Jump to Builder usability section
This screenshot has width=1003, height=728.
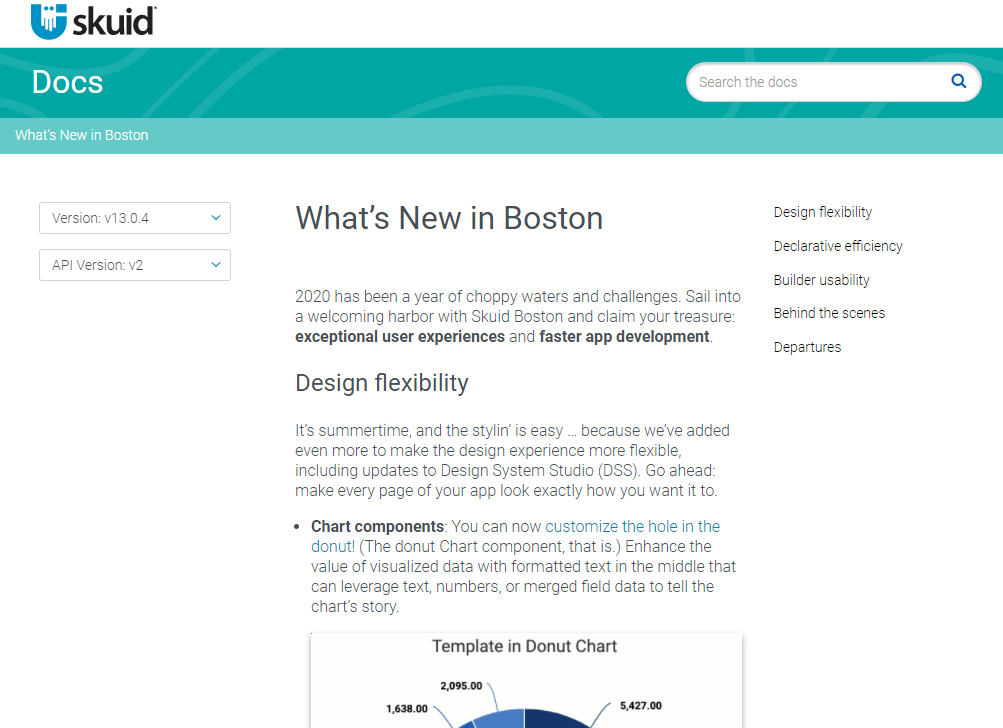pyautogui.click(x=821, y=280)
